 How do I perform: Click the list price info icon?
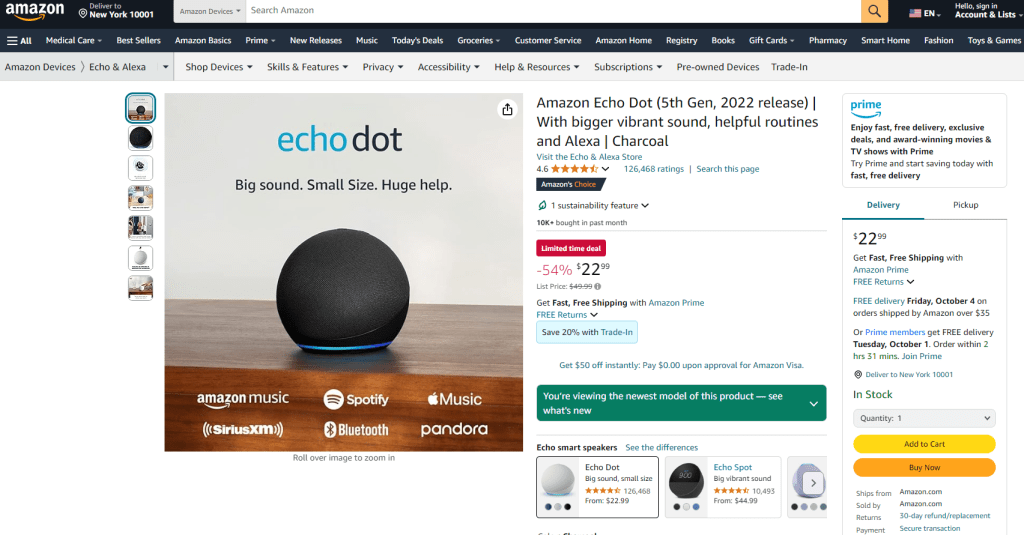[x=598, y=287]
